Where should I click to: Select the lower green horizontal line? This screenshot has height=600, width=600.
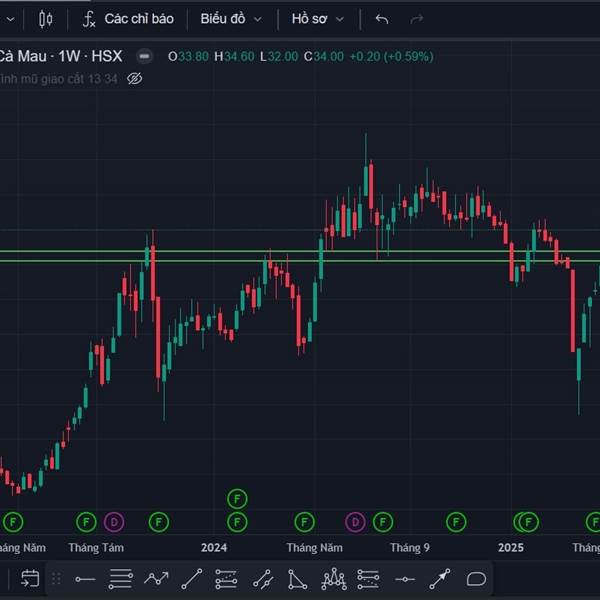pyautogui.click(x=300, y=261)
